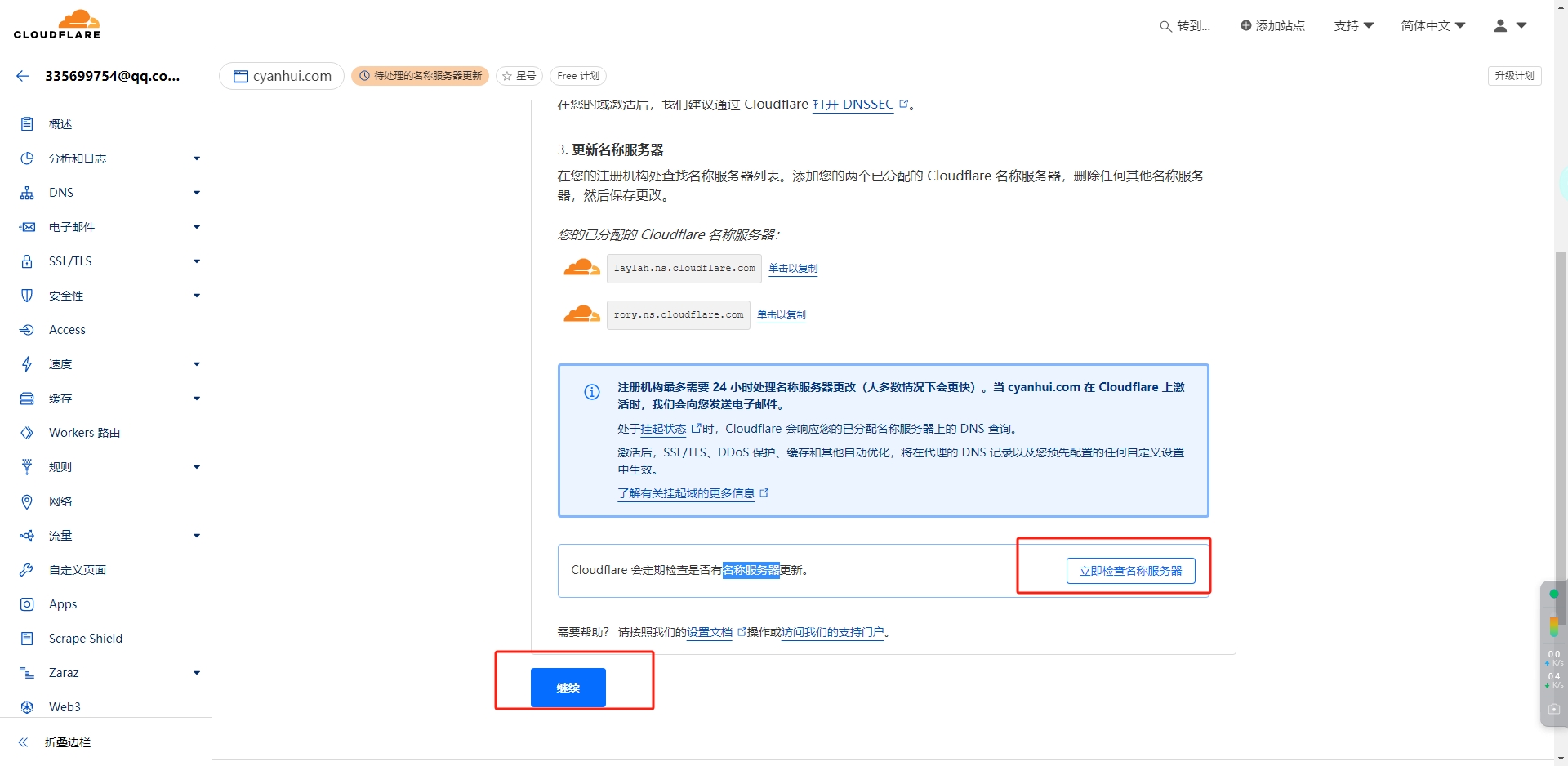Viewport: 1568px width, 766px height.
Task: Click 添加站点 in the top bar
Action: tap(1272, 26)
